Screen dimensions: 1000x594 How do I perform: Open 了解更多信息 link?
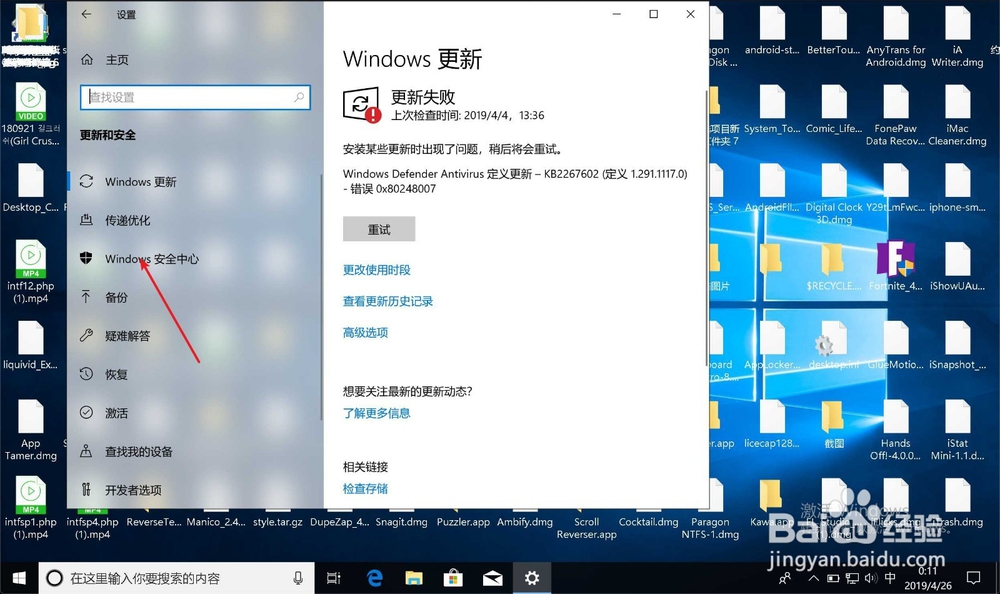pyautogui.click(x=377, y=413)
